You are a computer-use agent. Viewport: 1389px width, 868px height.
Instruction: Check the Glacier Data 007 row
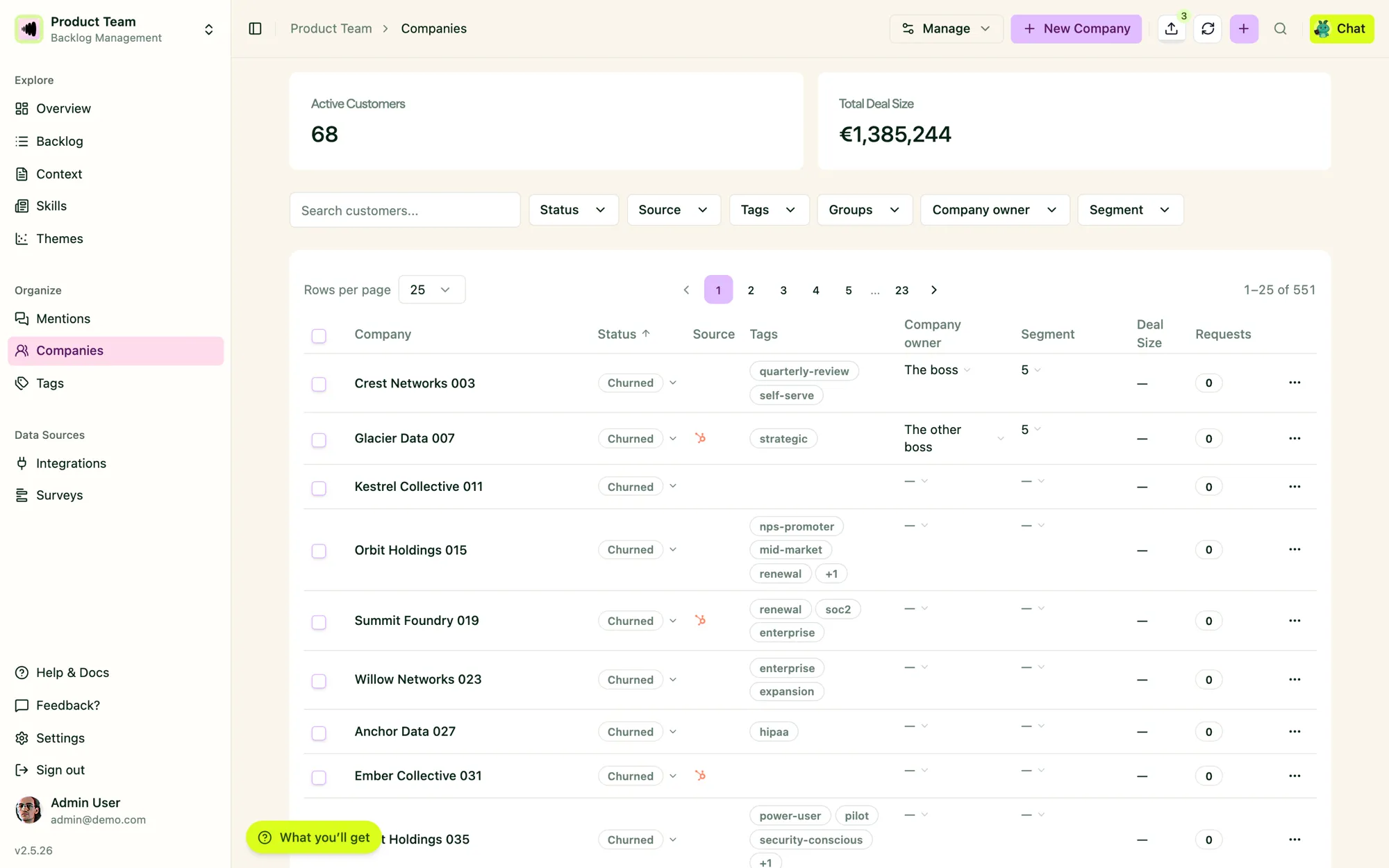(319, 440)
